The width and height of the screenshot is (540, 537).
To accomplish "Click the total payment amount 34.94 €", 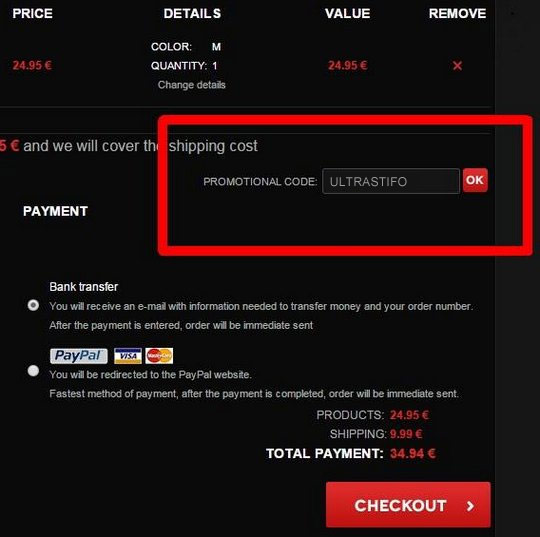I will [413, 453].
